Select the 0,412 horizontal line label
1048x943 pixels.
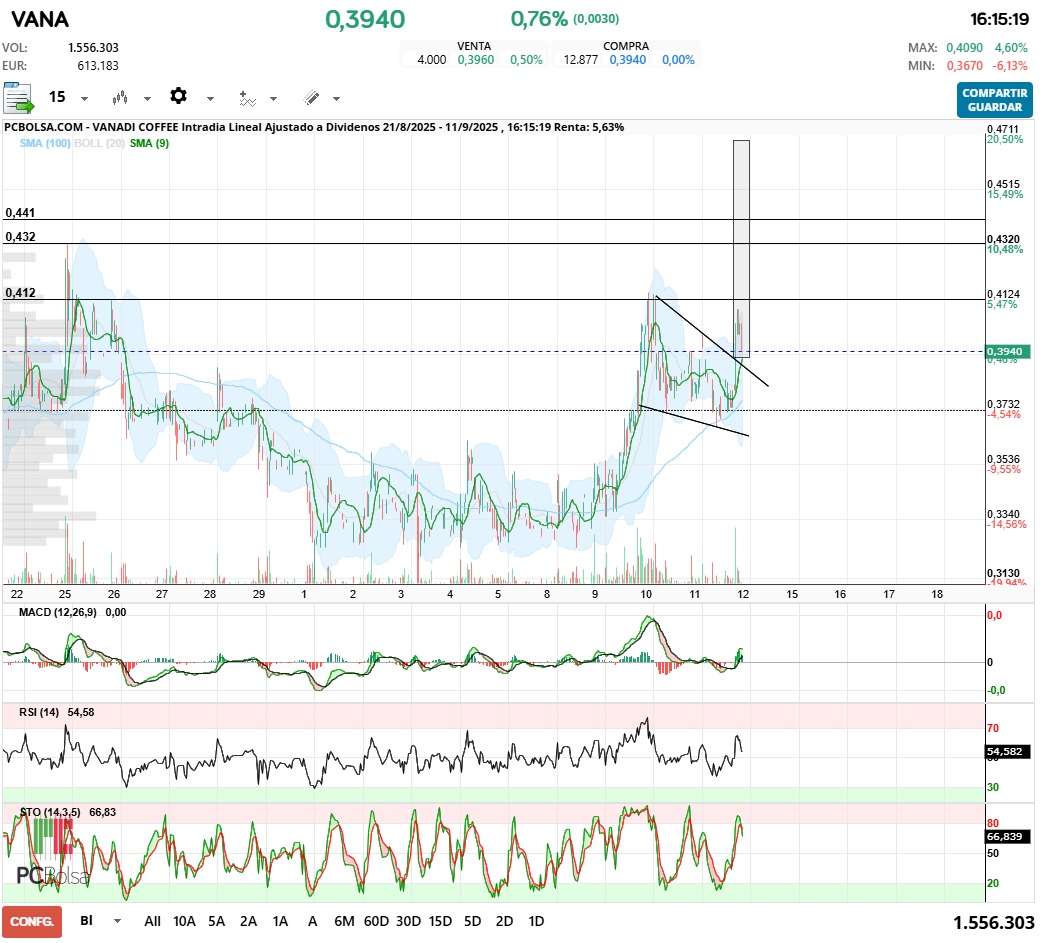tap(20, 293)
